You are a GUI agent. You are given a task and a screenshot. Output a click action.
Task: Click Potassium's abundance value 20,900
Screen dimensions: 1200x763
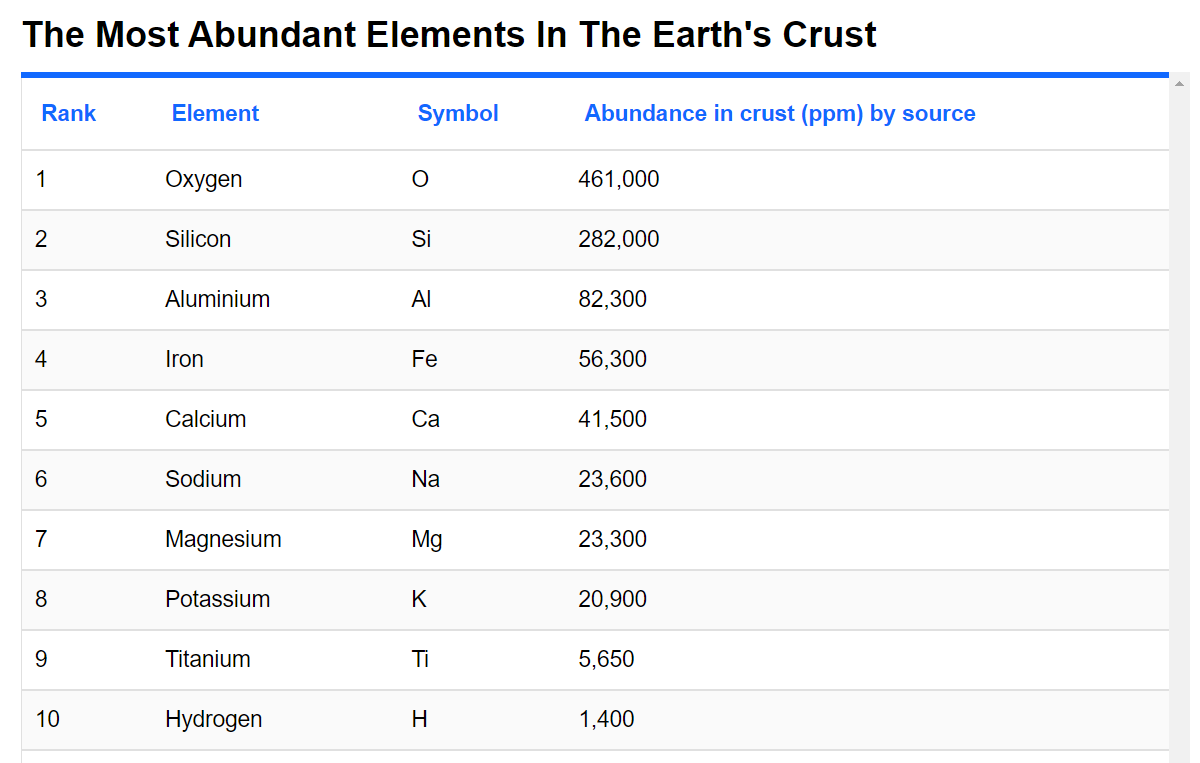point(613,600)
